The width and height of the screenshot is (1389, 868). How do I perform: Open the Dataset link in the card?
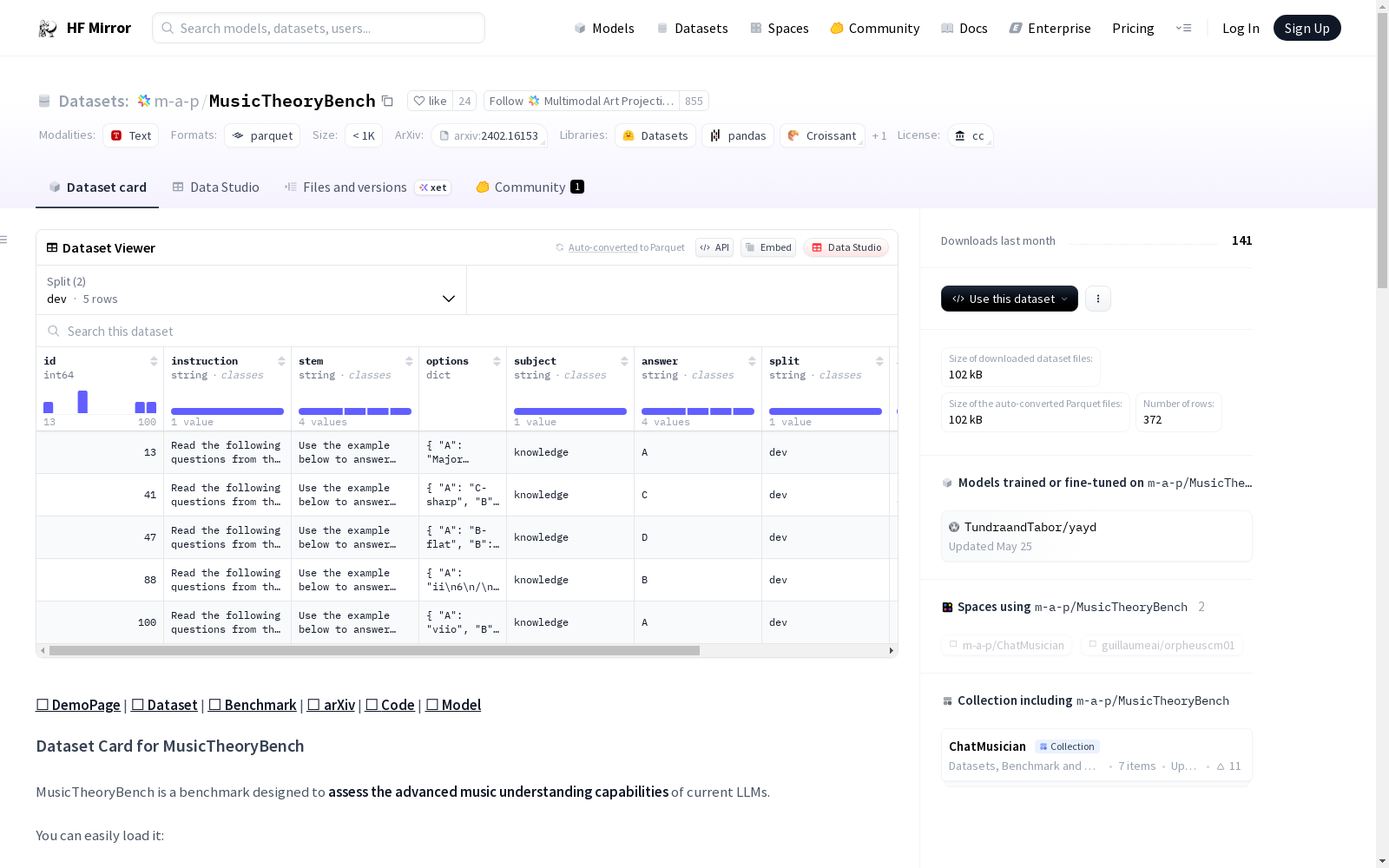point(164,705)
